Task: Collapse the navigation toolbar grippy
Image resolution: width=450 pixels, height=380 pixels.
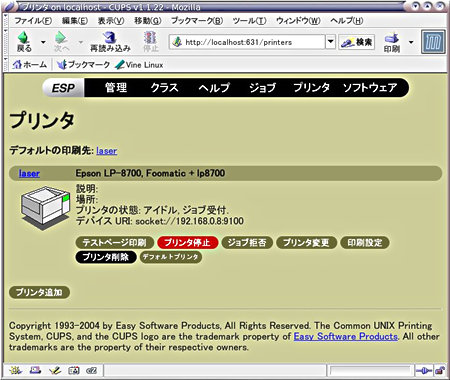Action: coord(6,42)
